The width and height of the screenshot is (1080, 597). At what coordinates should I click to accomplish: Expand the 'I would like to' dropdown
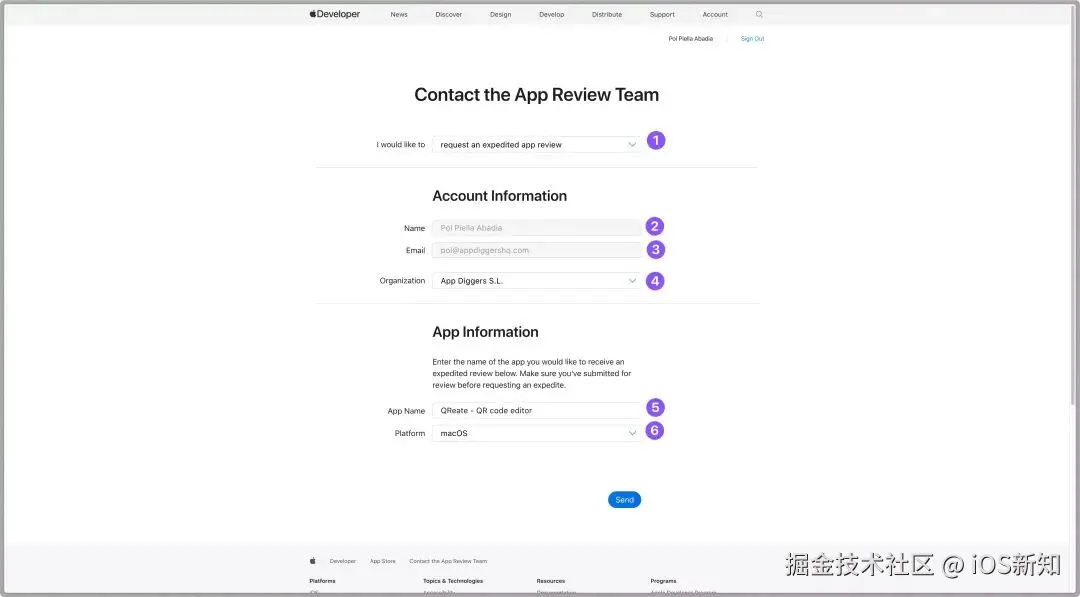[x=537, y=145]
